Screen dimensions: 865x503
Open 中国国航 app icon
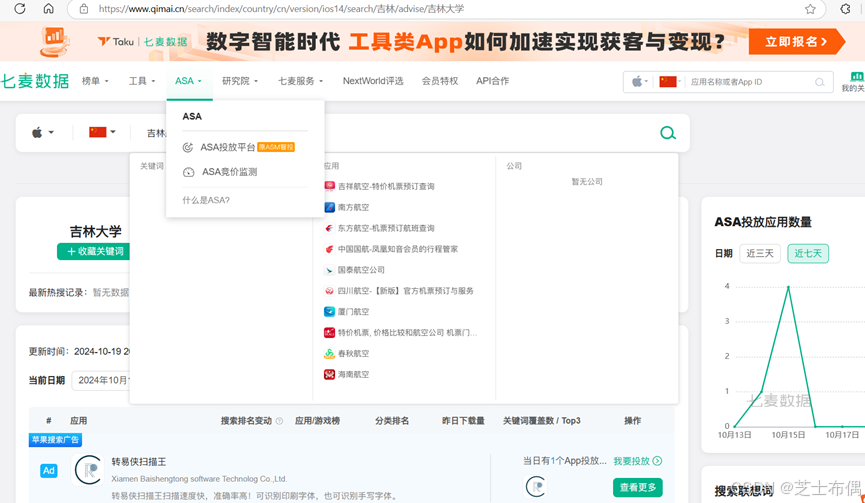pyautogui.click(x=329, y=249)
